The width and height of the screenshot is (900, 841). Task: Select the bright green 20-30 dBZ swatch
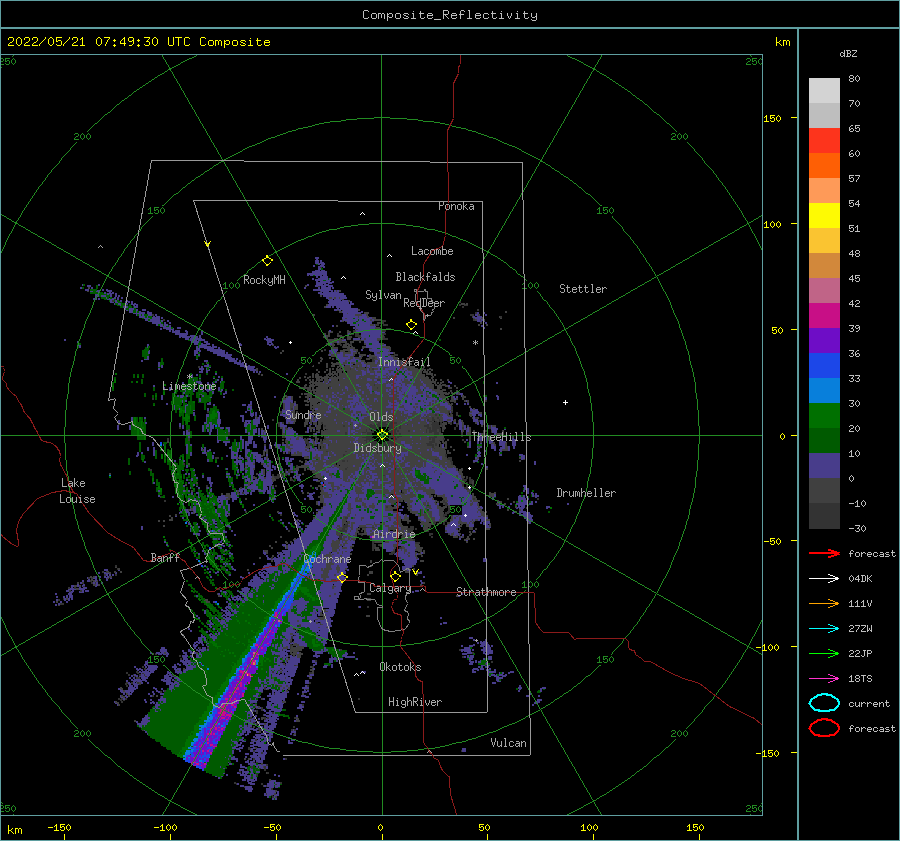pos(824,416)
